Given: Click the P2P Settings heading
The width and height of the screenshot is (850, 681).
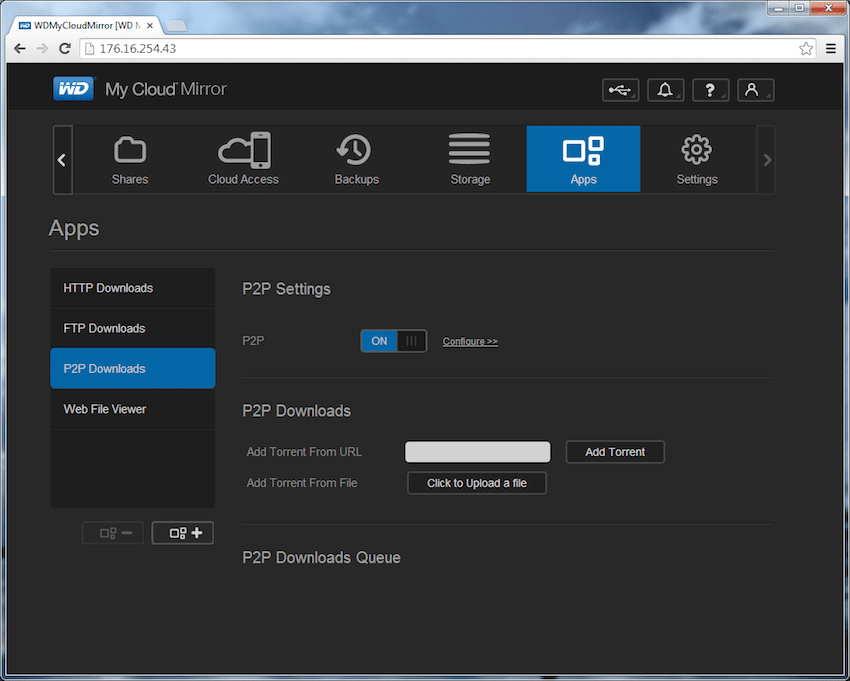Looking at the screenshot, I should tap(286, 289).
